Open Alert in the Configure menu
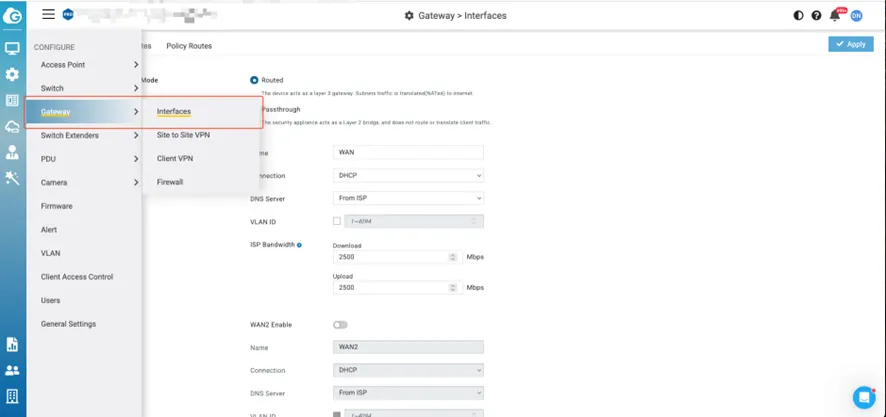Viewport: 886px width, 417px height. [x=49, y=230]
